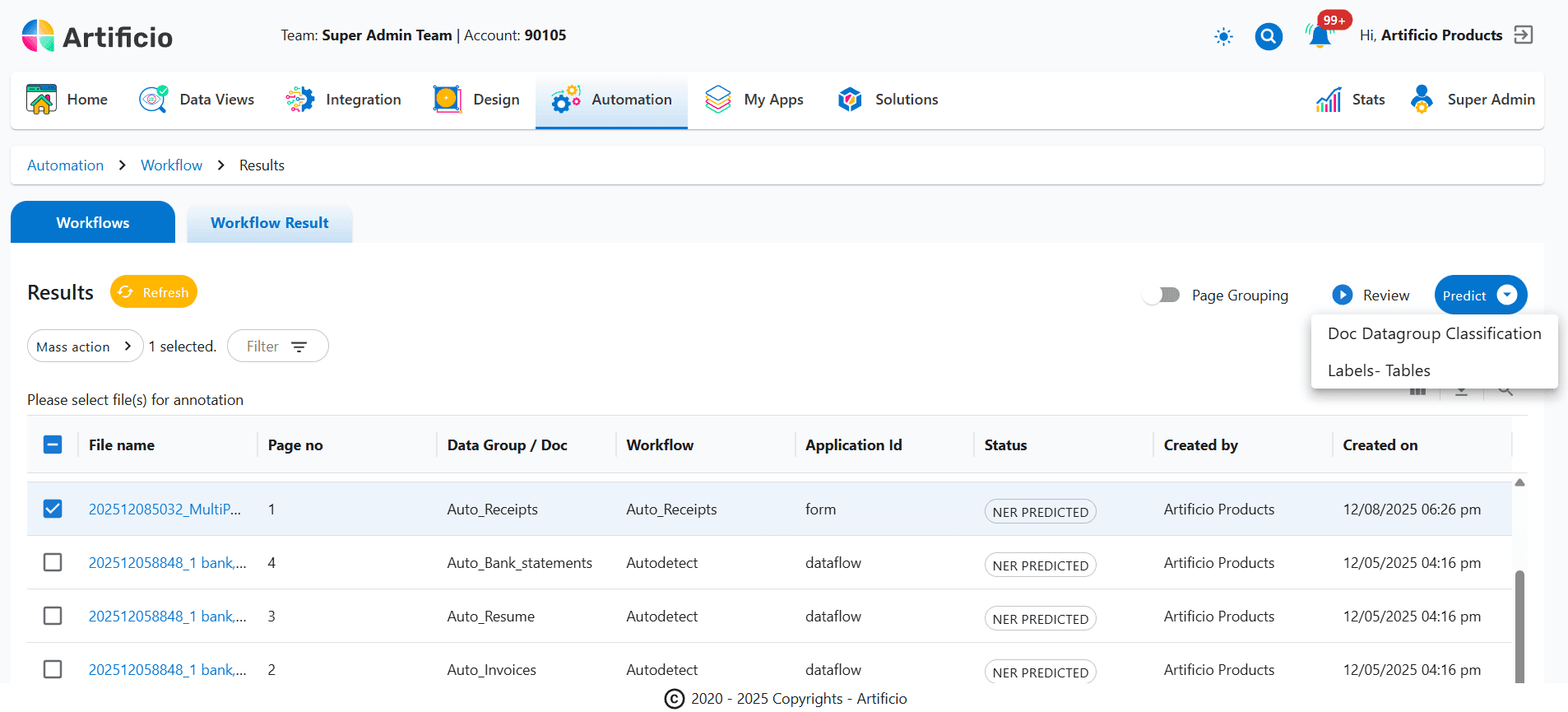Open the Filter dropdown
The width and height of the screenshot is (1568, 712).
tap(277, 347)
